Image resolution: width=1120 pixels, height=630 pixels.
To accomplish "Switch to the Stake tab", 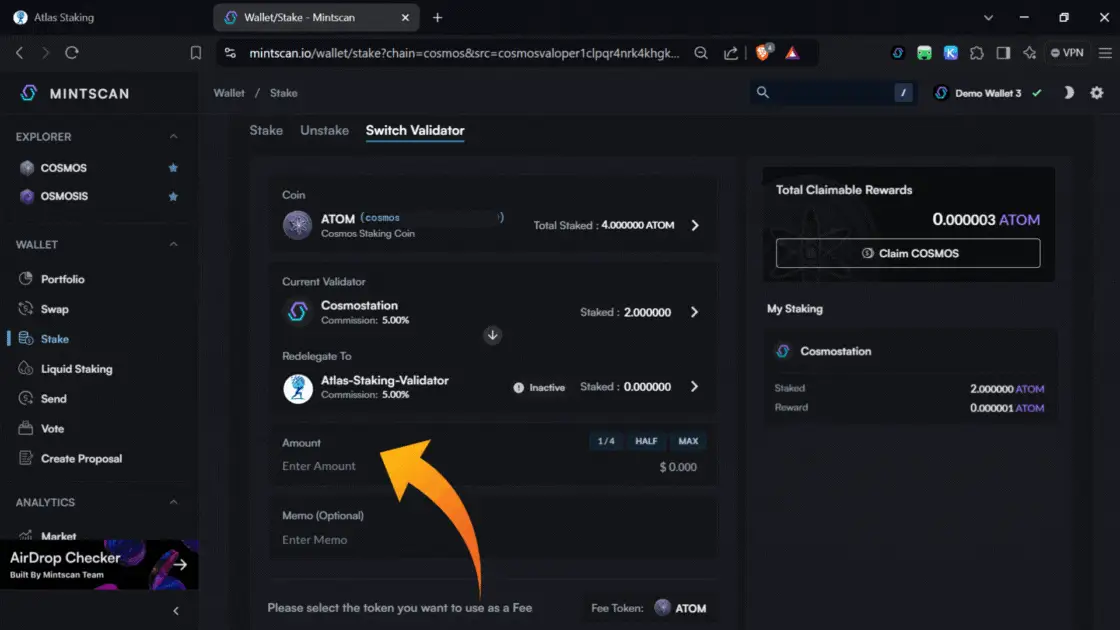I will point(266,131).
